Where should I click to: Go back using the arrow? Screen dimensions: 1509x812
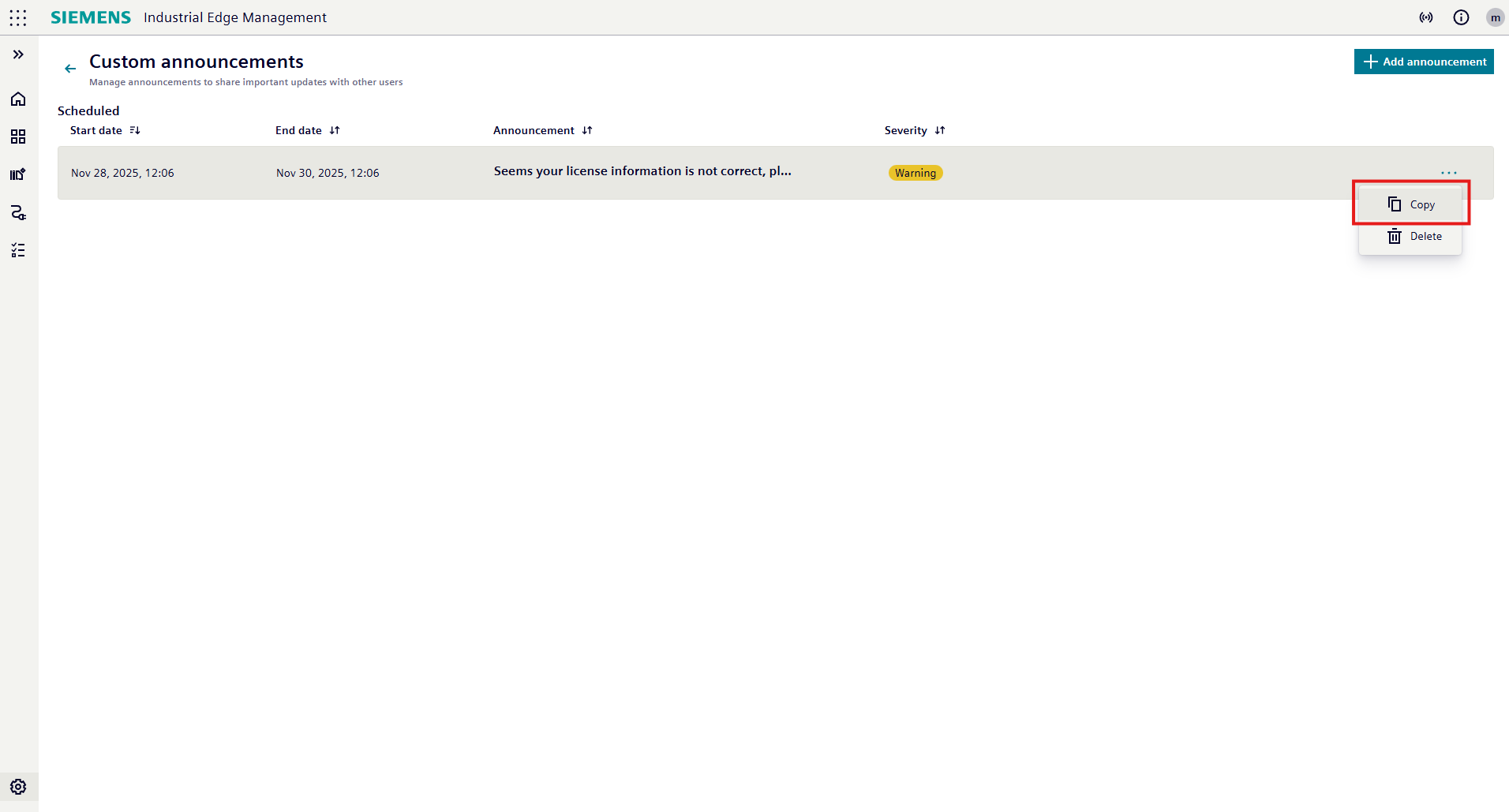(x=70, y=69)
